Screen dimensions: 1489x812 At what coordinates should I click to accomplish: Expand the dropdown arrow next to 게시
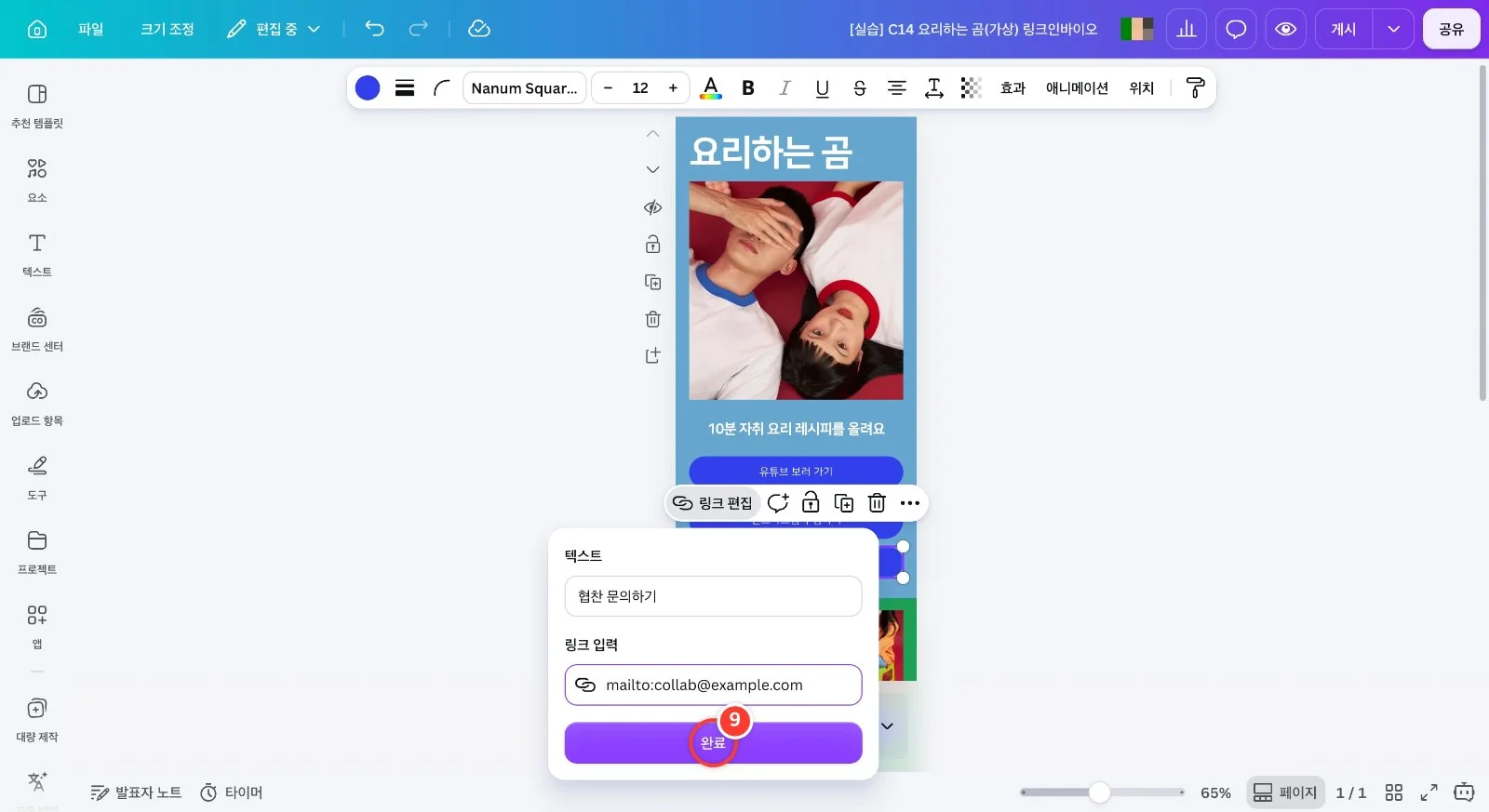[x=1393, y=29]
